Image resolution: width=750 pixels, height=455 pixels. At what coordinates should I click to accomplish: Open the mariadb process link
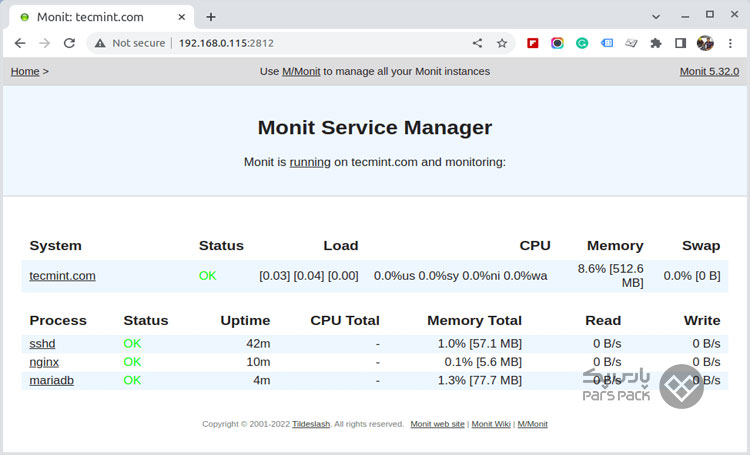point(51,380)
